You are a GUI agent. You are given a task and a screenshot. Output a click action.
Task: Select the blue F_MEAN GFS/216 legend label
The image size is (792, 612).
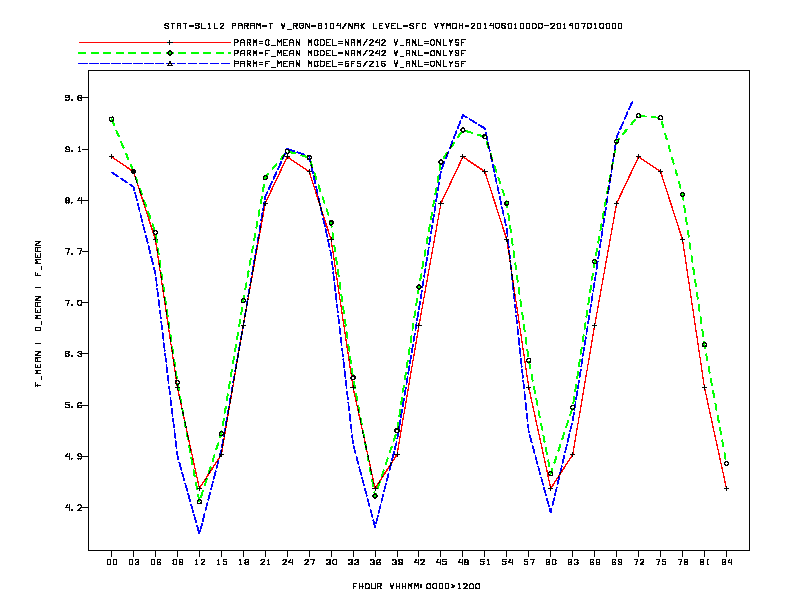coord(350,64)
